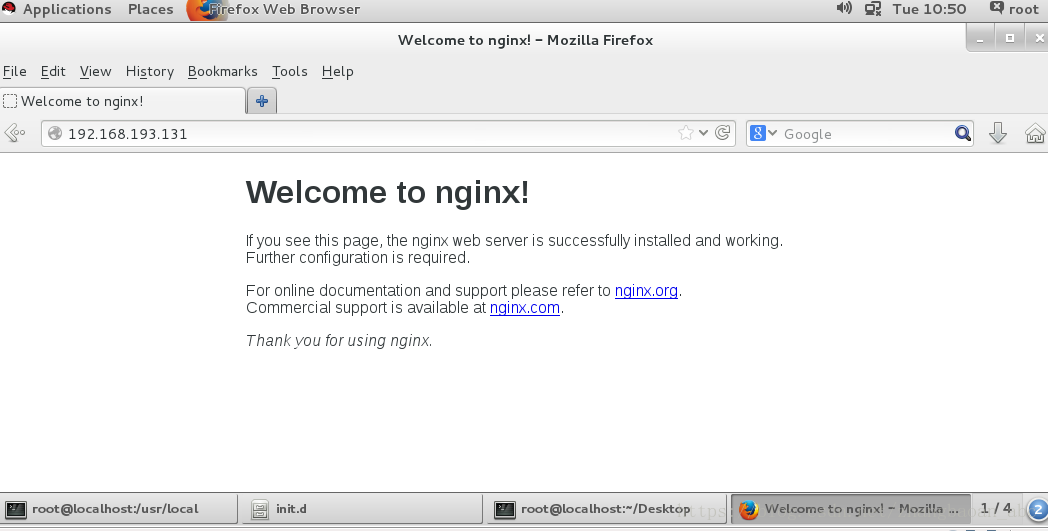1048x531 pixels.
Task: Click the notification counter badge showing 2
Action: point(1037,510)
